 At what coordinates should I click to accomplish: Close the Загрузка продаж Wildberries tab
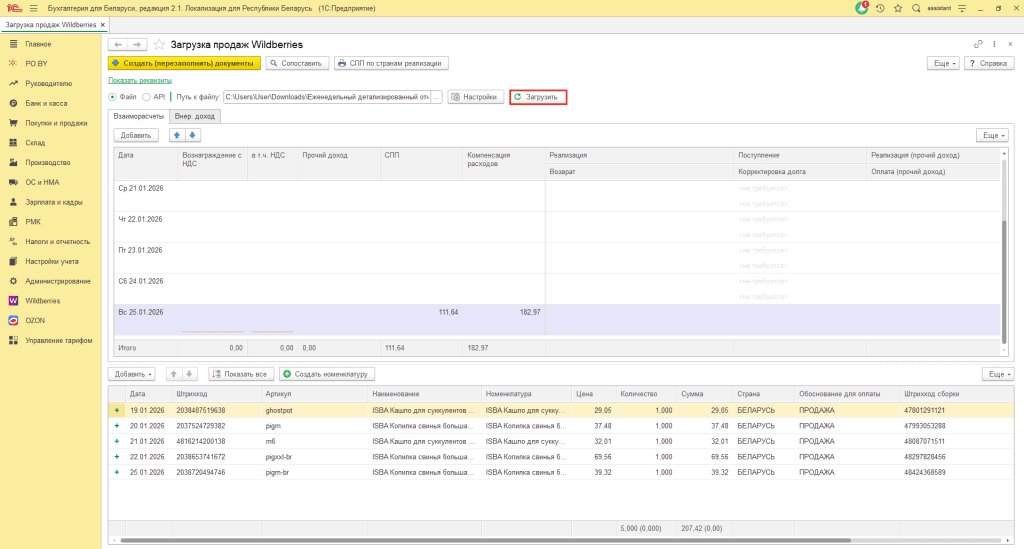click(103, 25)
